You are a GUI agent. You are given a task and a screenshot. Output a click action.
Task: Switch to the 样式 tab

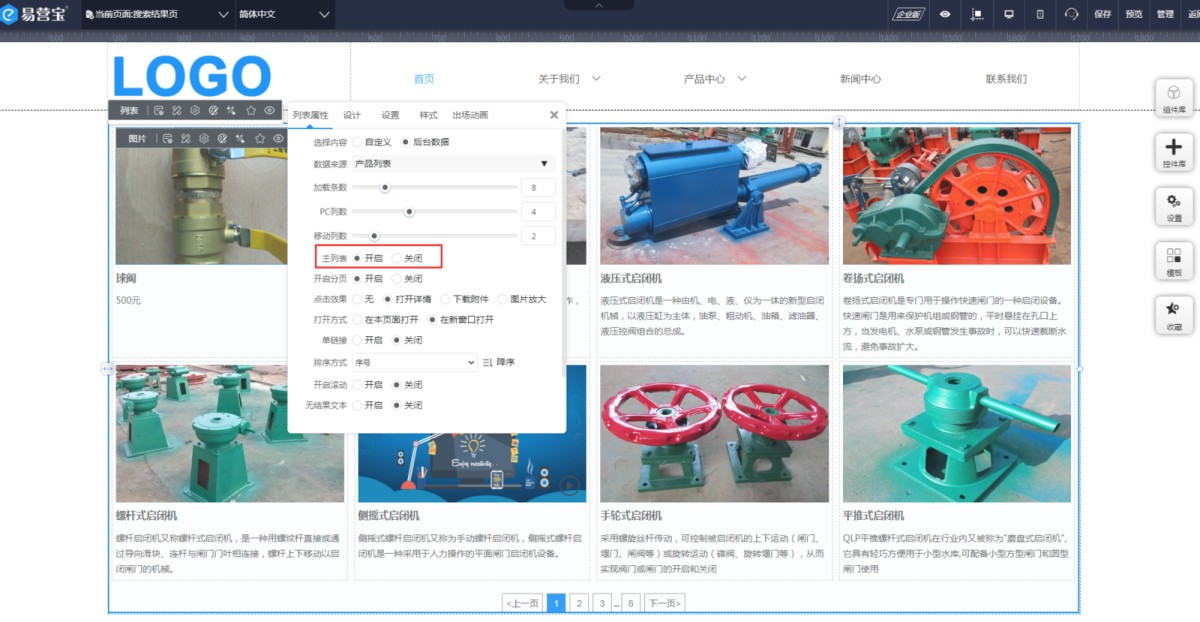[x=428, y=115]
